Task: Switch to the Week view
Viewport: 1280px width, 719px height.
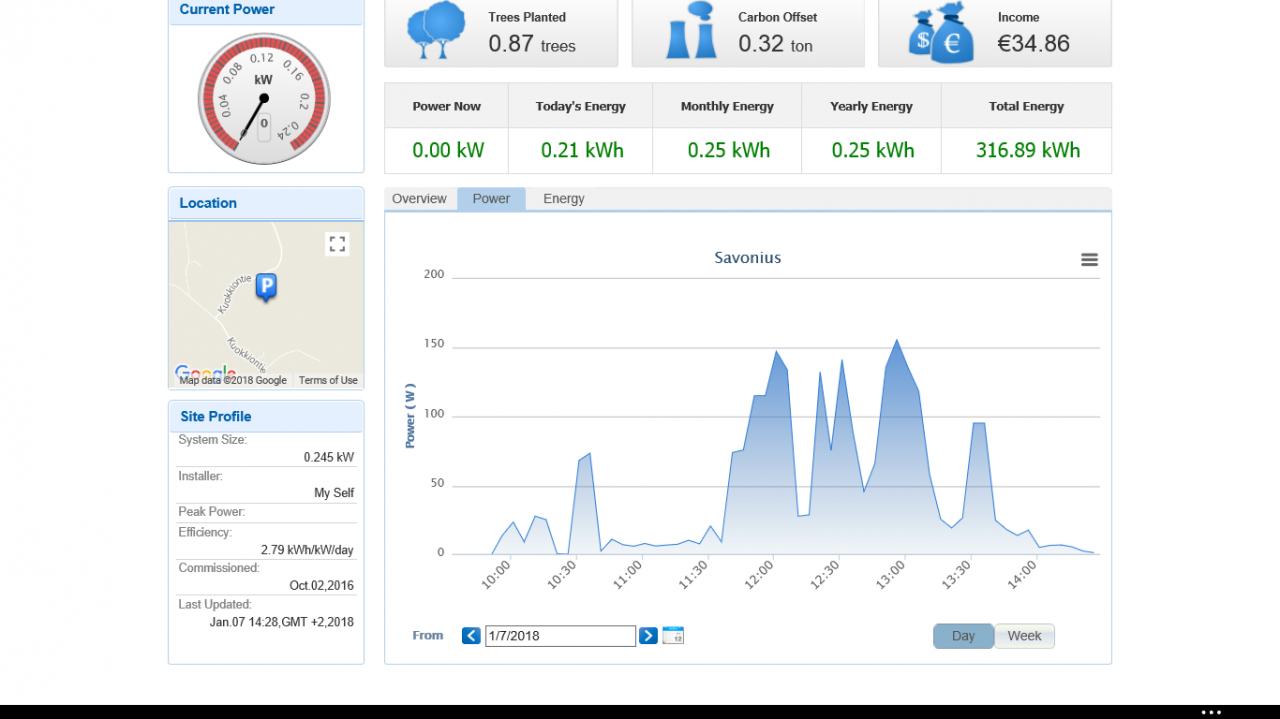Action: click(1024, 636)
